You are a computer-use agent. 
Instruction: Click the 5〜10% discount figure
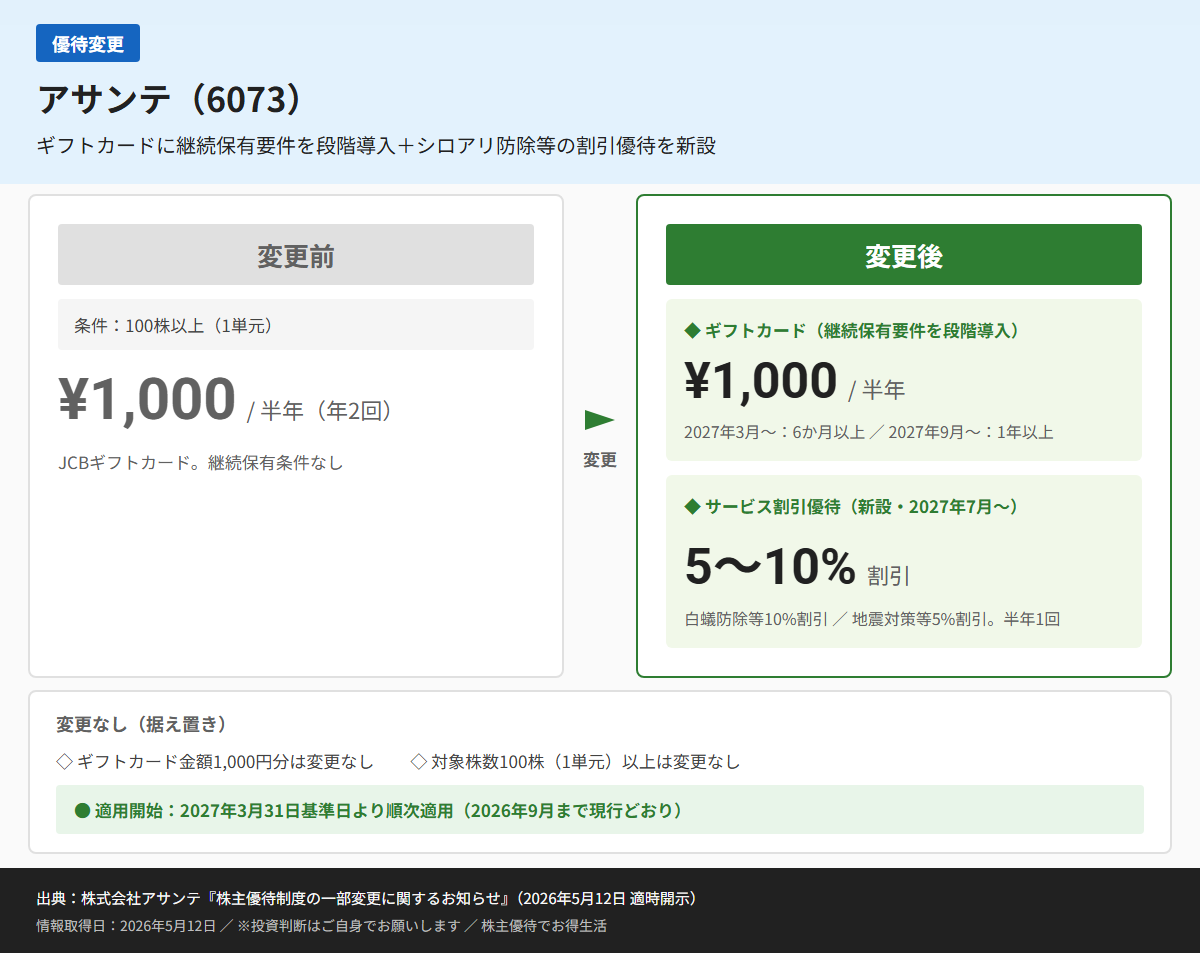[770, 567]
